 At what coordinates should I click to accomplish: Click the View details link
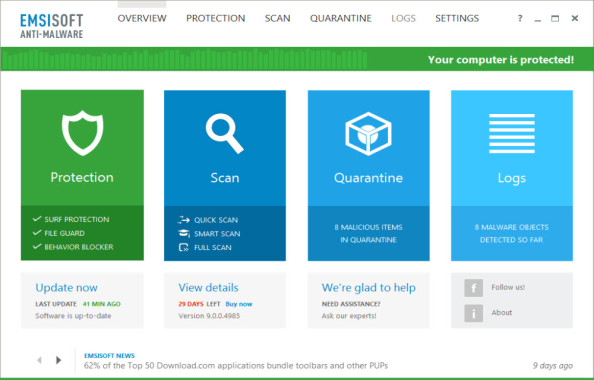(208, 288)
